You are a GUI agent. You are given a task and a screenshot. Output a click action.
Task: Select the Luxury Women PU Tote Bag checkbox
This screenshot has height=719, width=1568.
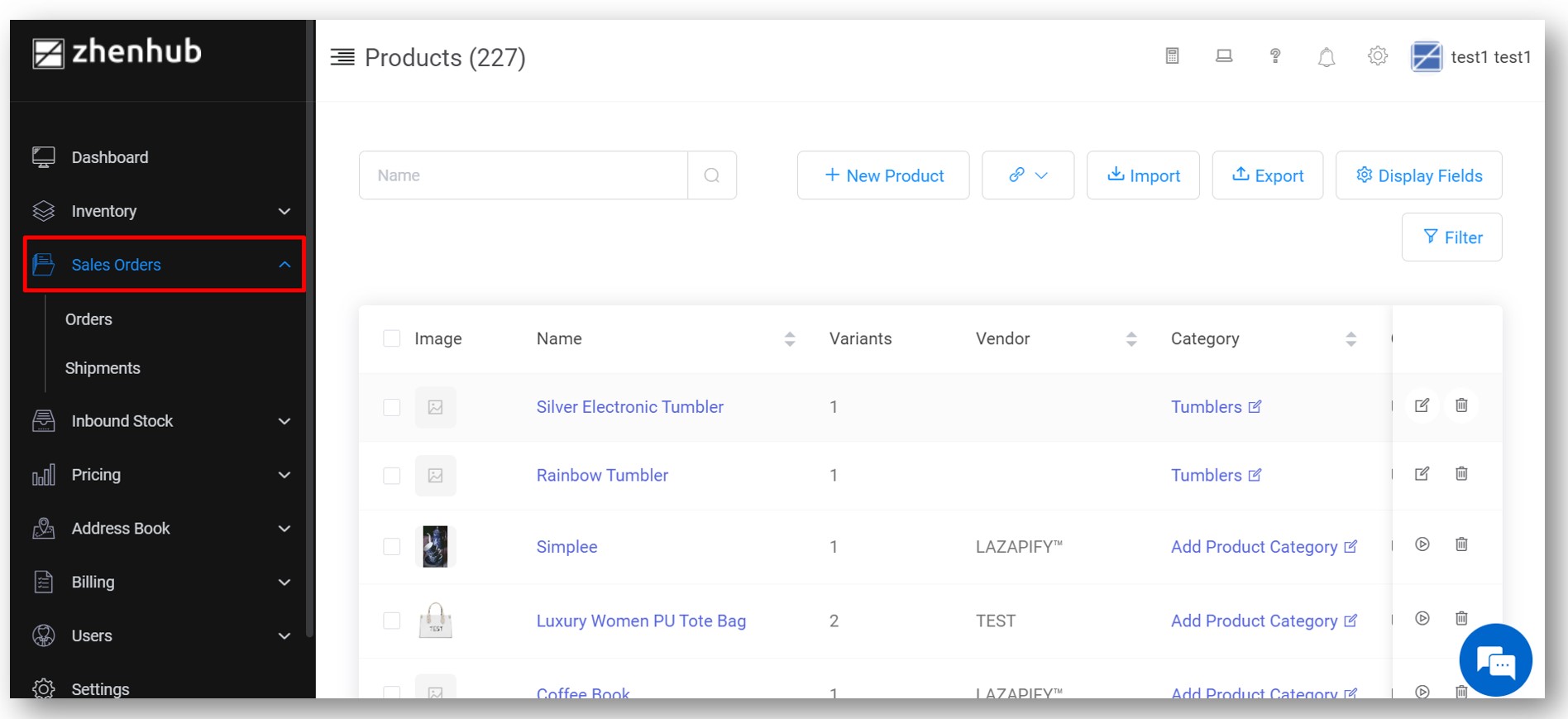[x=392, y=621]
